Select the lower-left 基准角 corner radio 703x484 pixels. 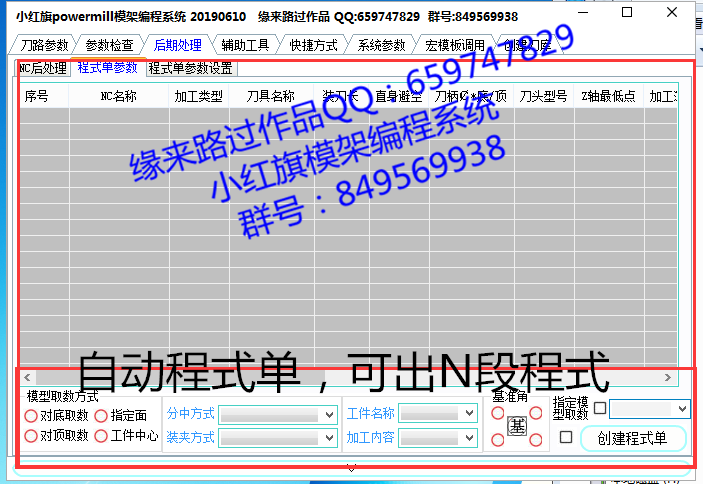coord(498,440)
